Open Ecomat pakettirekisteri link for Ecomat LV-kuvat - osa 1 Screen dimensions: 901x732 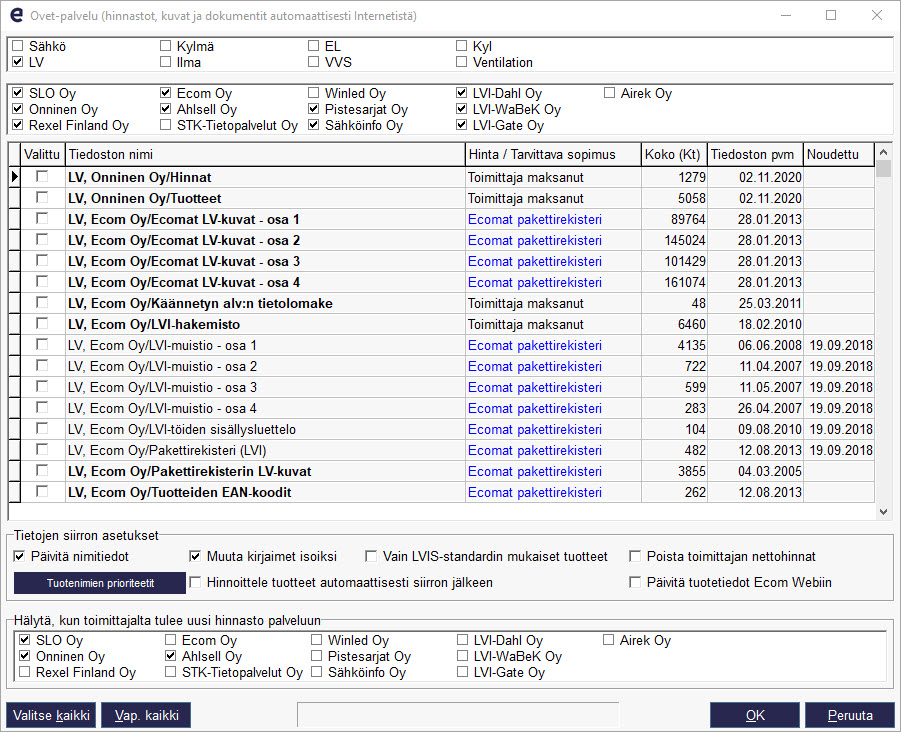point(535,219)
